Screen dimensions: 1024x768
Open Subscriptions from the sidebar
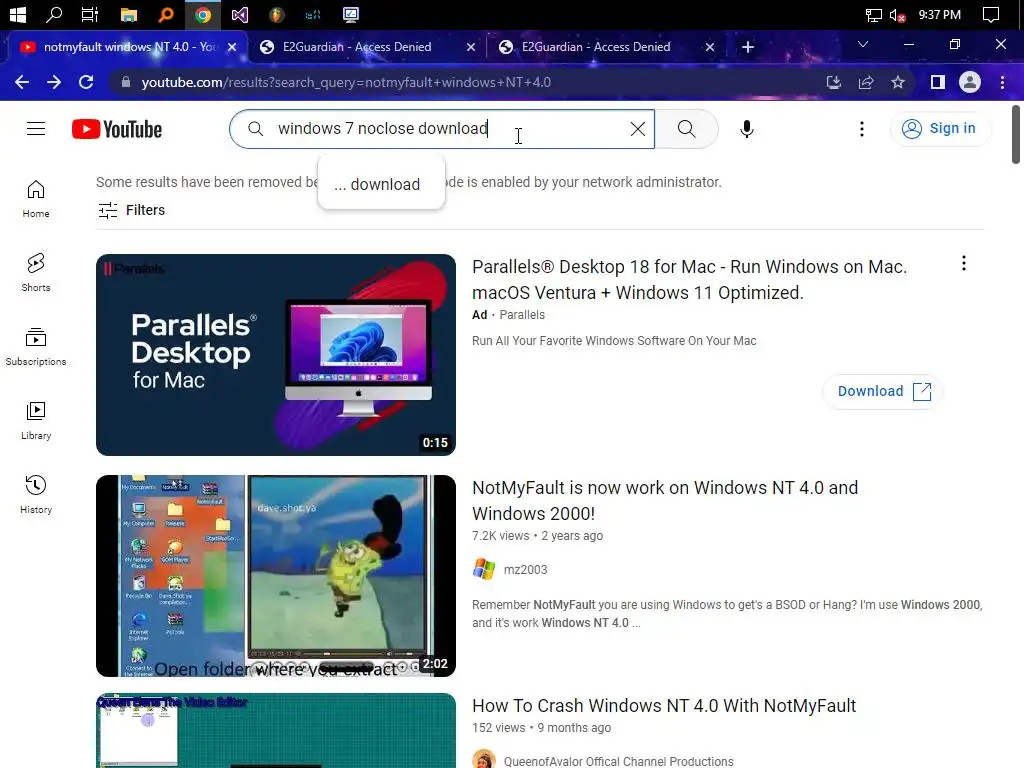click(x=36, y=347)
